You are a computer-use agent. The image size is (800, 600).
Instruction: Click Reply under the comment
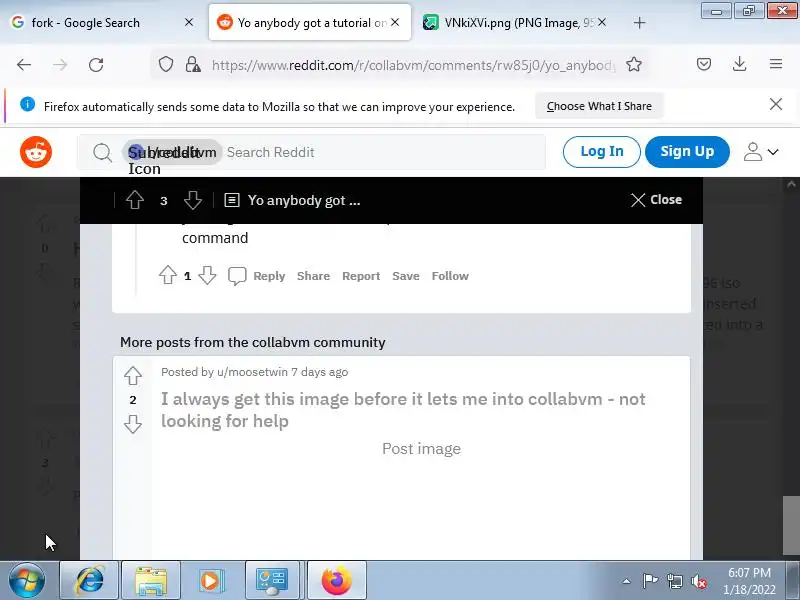pos(269,276)
